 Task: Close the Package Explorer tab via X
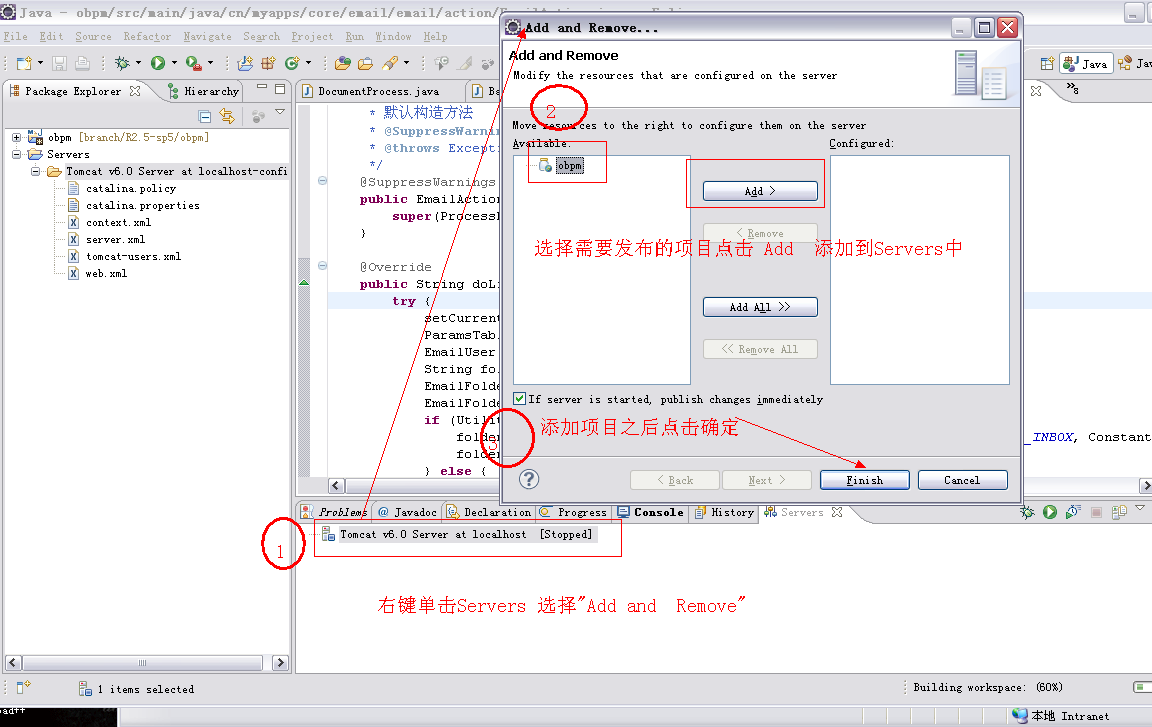coord(135,91)
